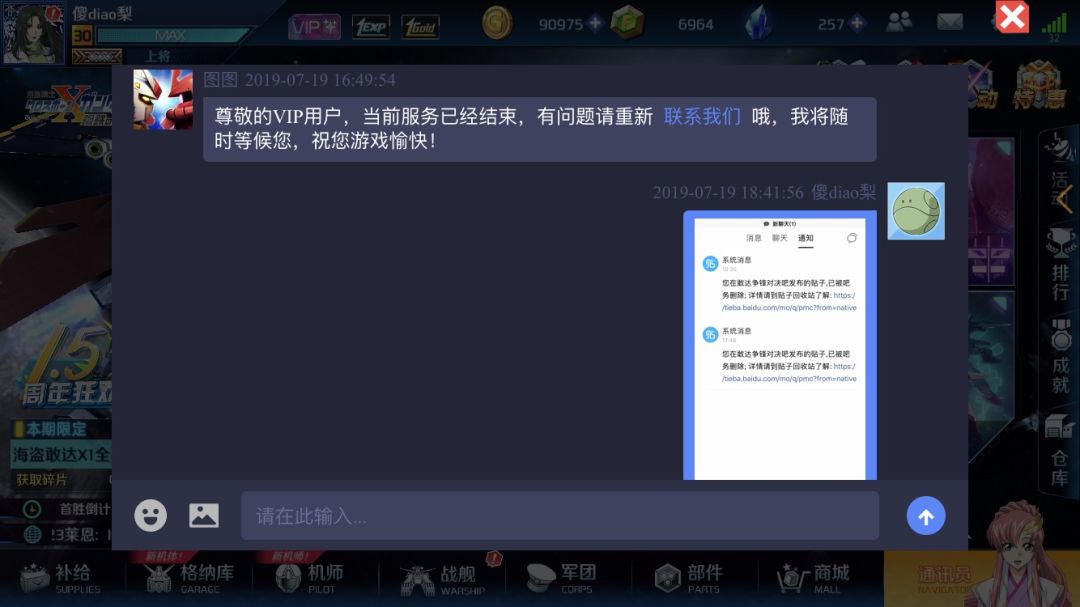Viewport: 1080px width, 607px height.
Task: Open 获取碎片 fragments button
Action: coord(43,480)
